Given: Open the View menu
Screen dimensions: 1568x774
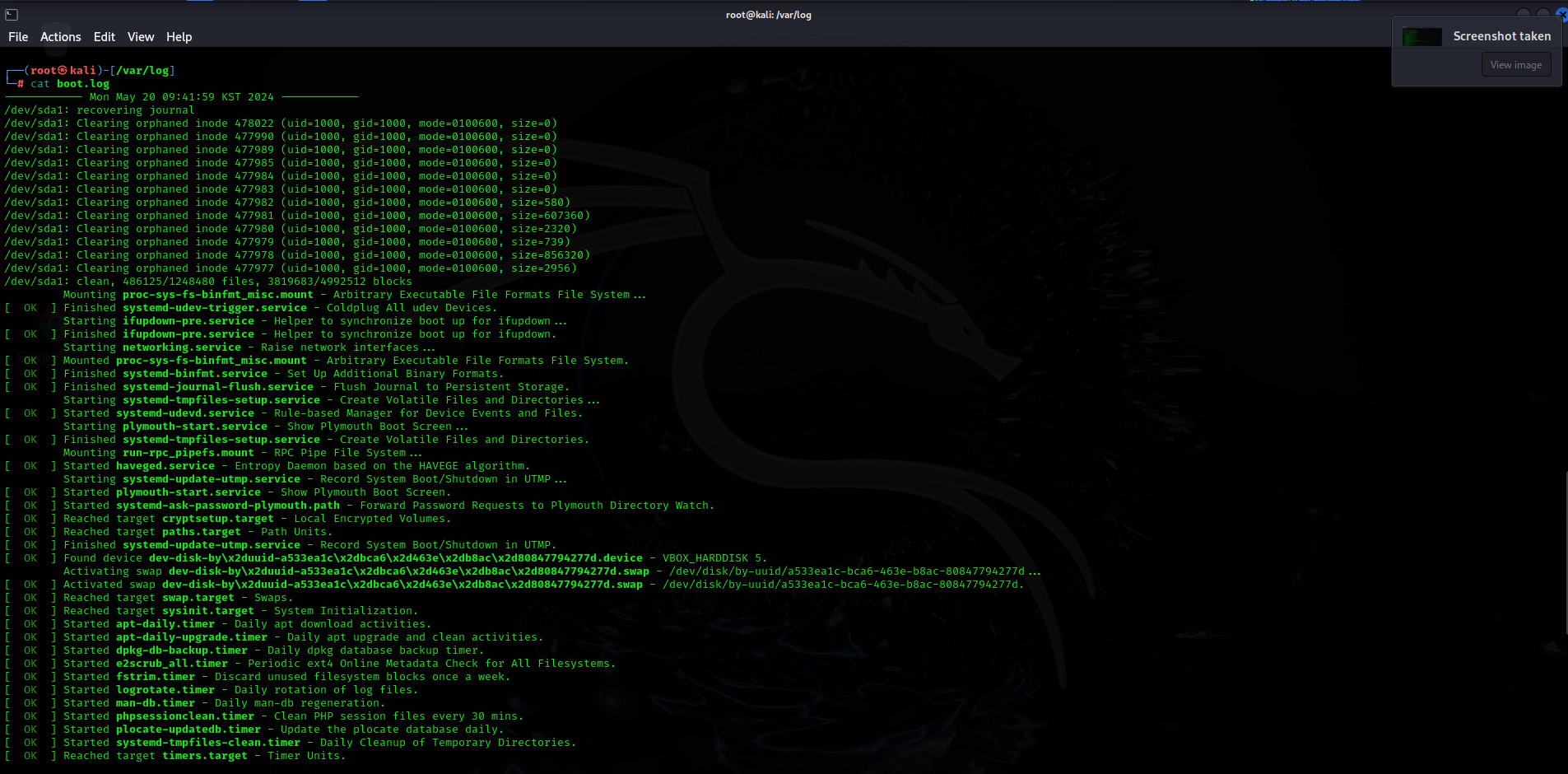Looking at the screenshot, I should 141,37.
